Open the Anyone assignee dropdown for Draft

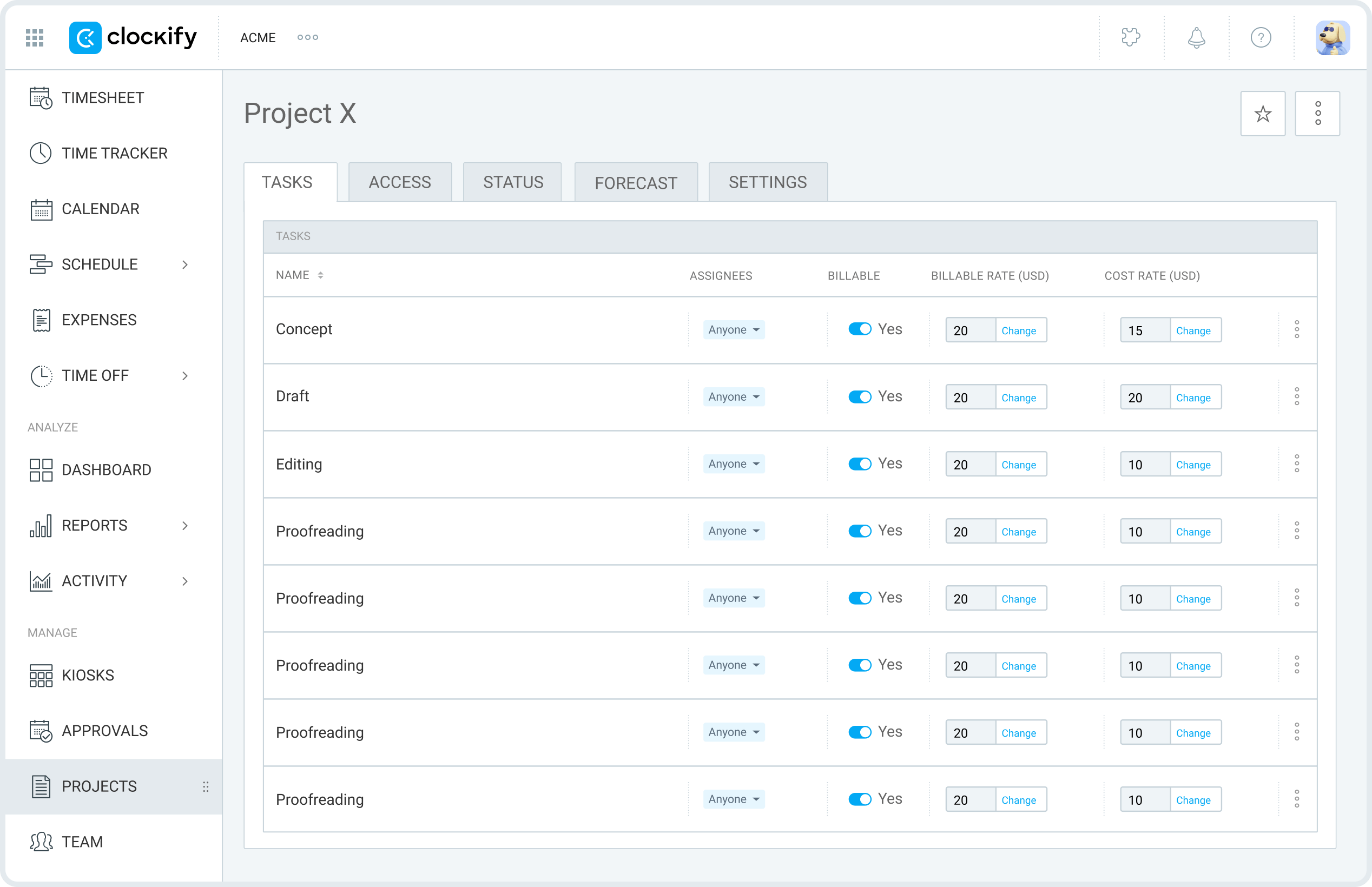733,397
